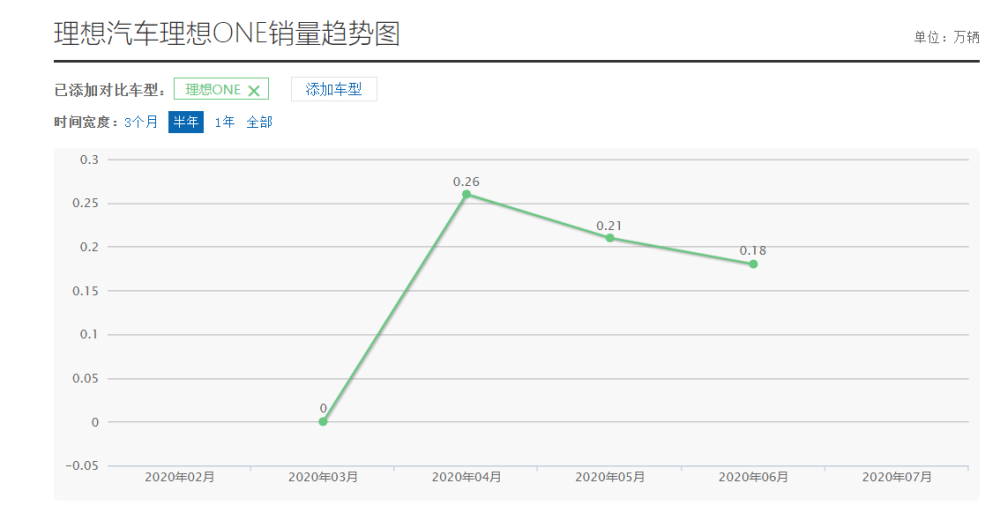1000x513 pixels.
Task: Click the 2020年06月 axis label
Action: [x=754, y=477]
